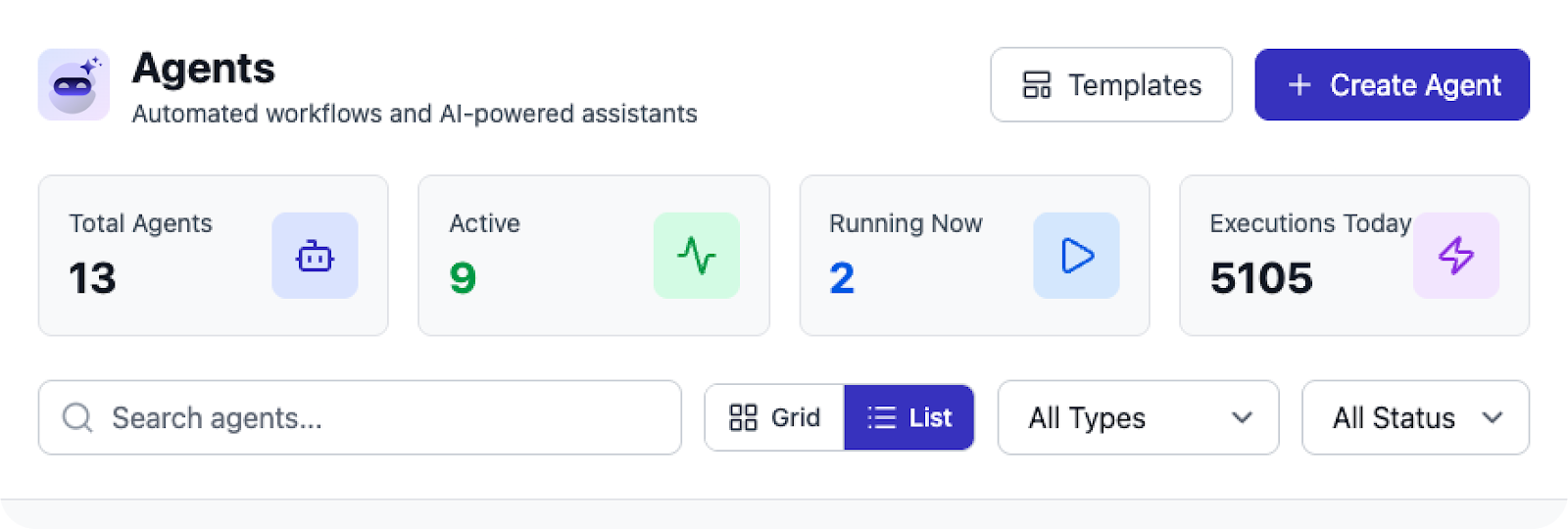Screen dimensions: 1568x529
Task: Expand the chevron next to All Types
Action: 1242,417
